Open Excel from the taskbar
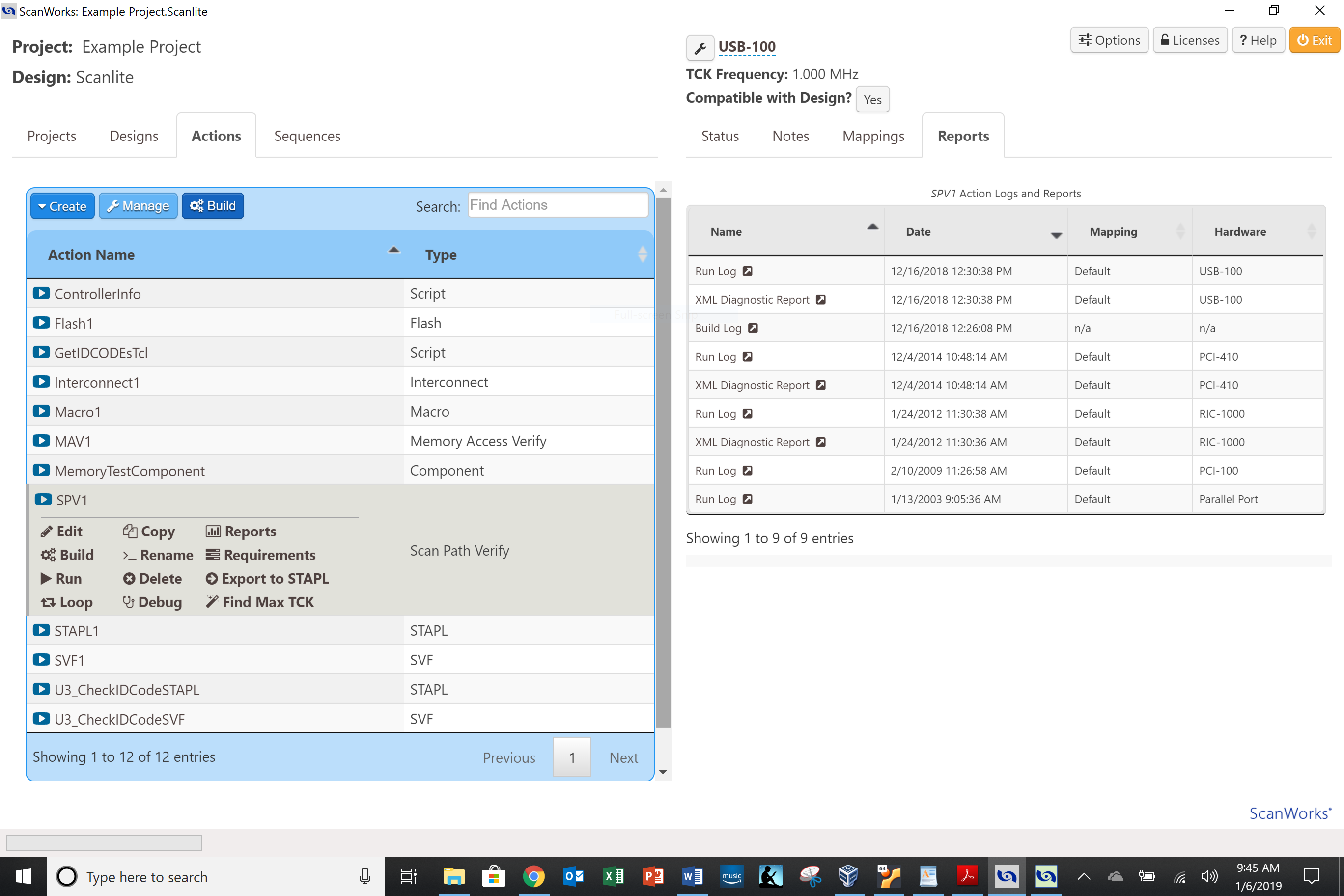 613,876
